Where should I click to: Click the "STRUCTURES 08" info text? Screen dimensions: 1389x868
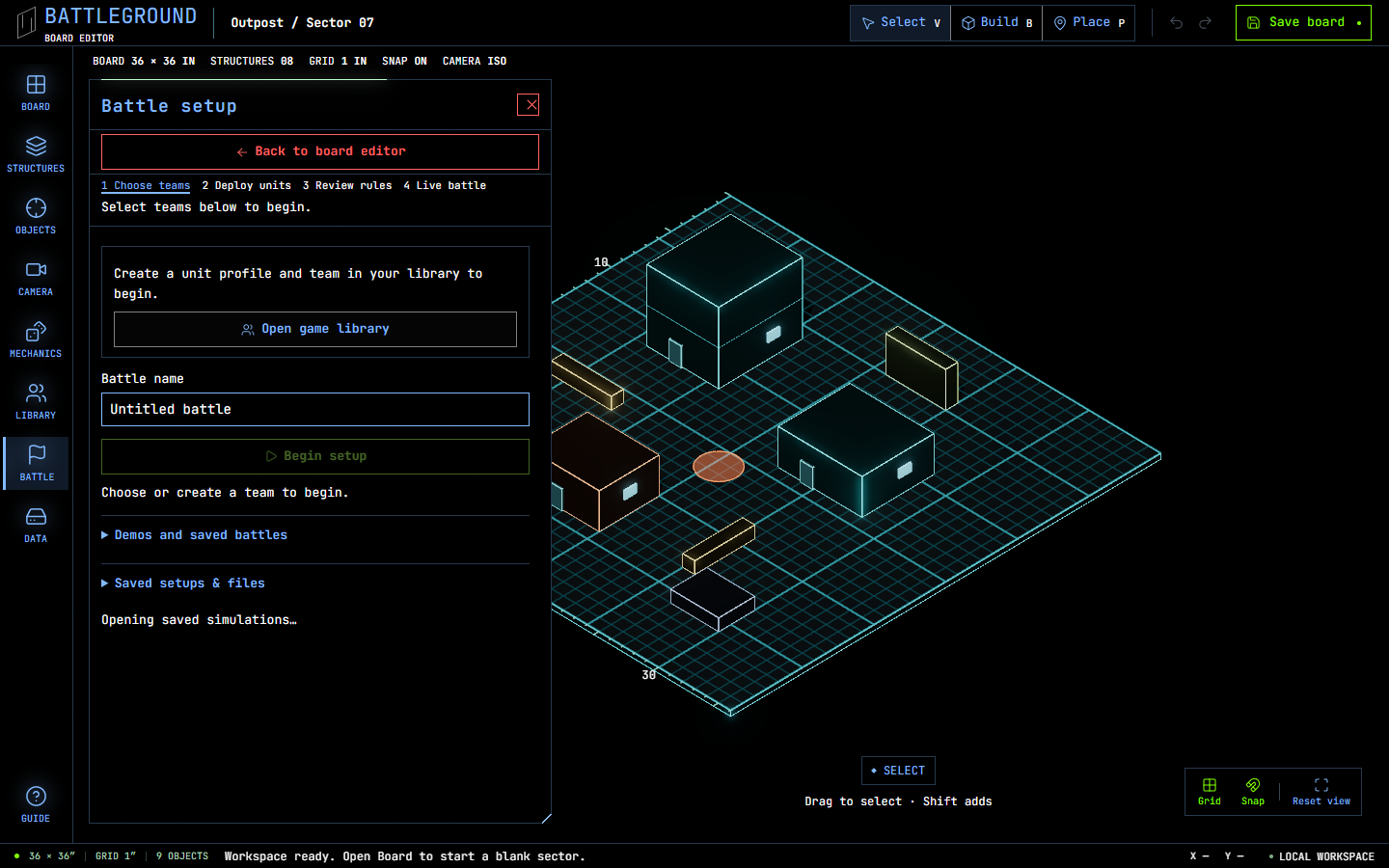(x=252, y=61)
